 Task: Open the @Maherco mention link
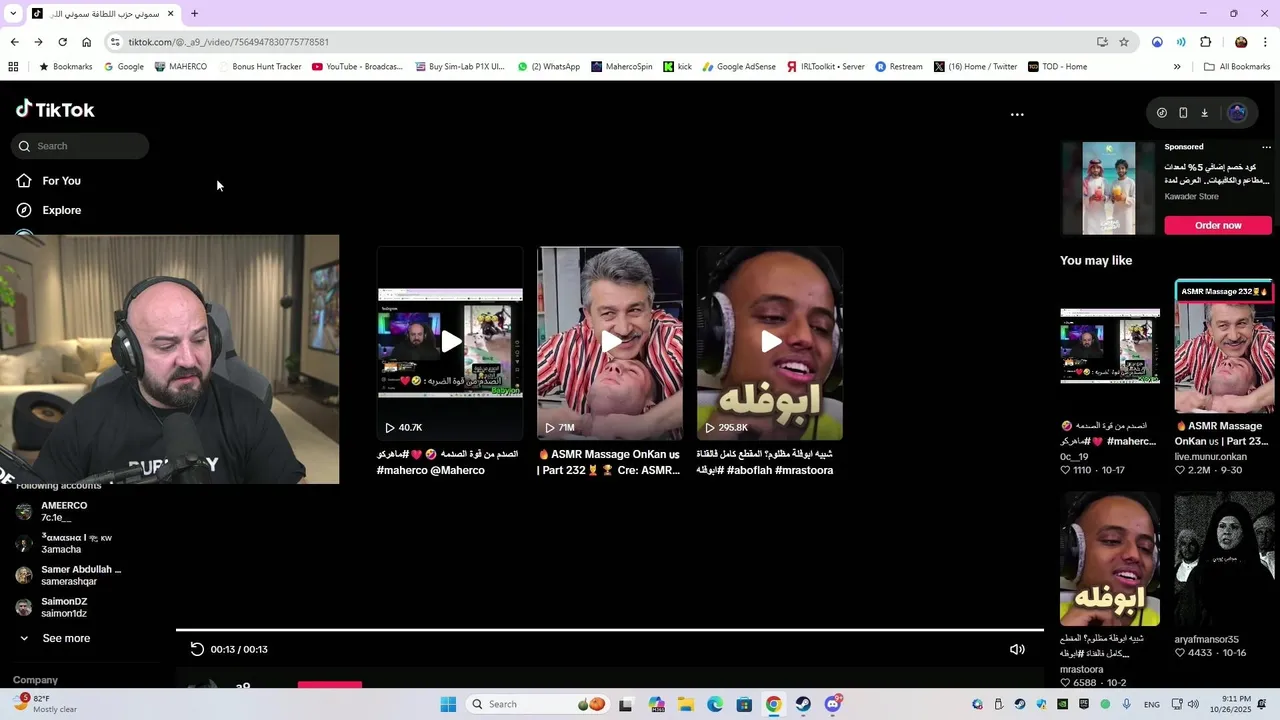point(457,470)
